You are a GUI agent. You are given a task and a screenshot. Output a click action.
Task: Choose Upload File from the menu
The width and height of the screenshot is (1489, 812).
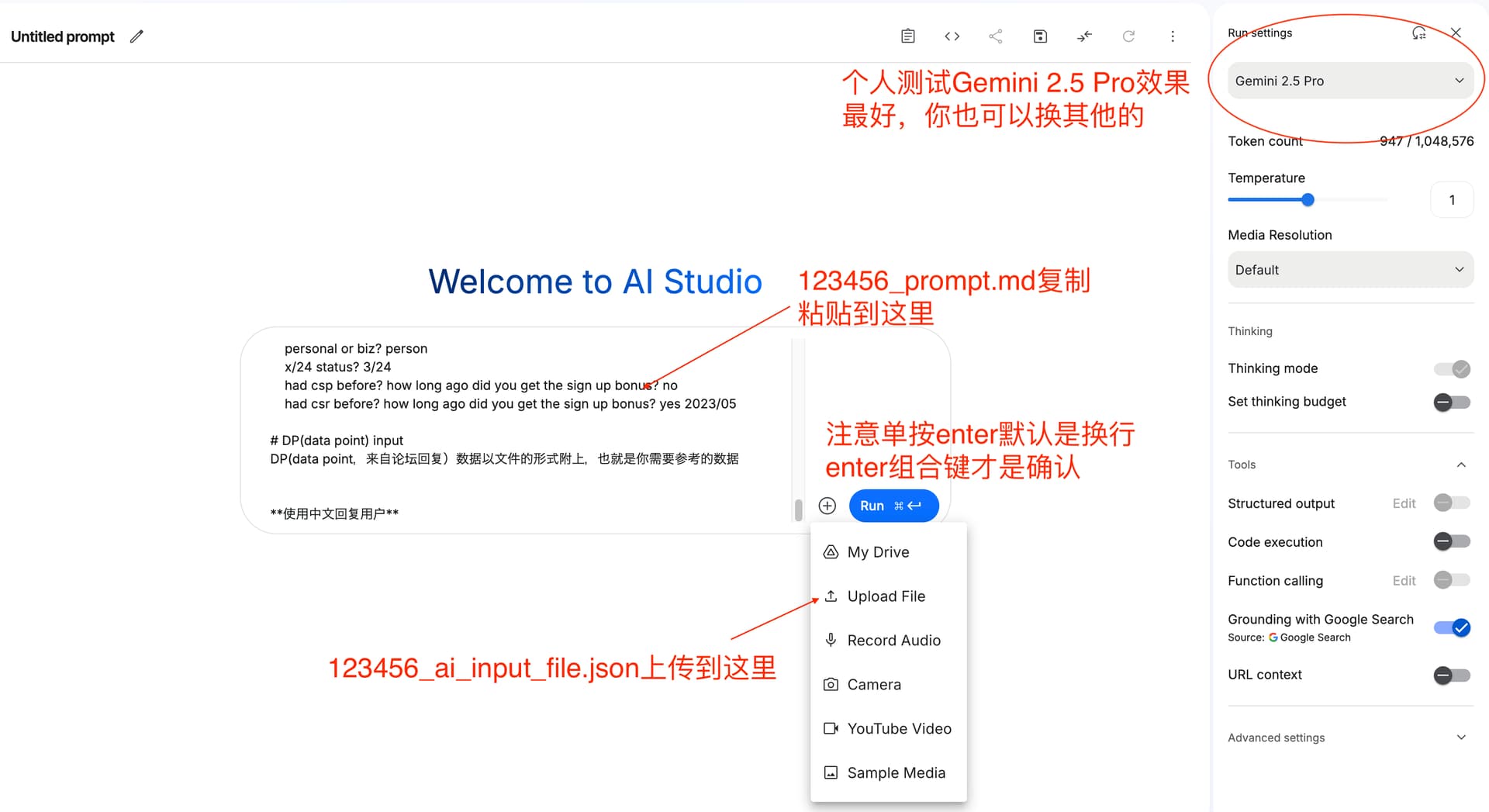886,596
